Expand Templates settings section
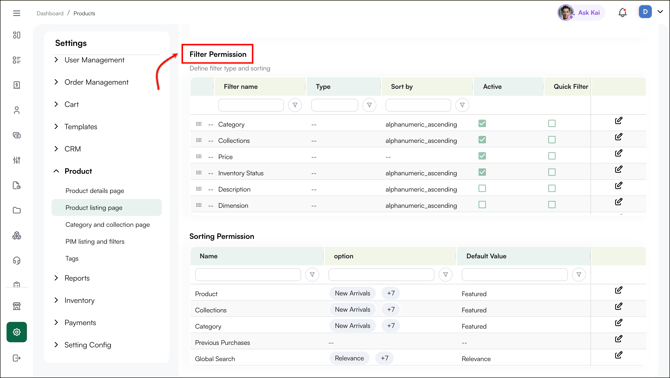670x378 pixels. [x=76, y=126]
